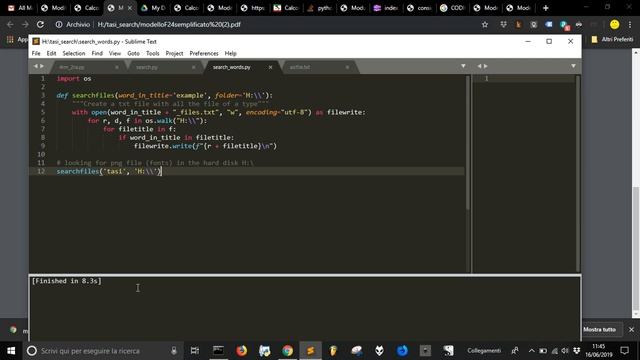
Task: Click right pane previous tab arrow
Action: click(479, 66)
